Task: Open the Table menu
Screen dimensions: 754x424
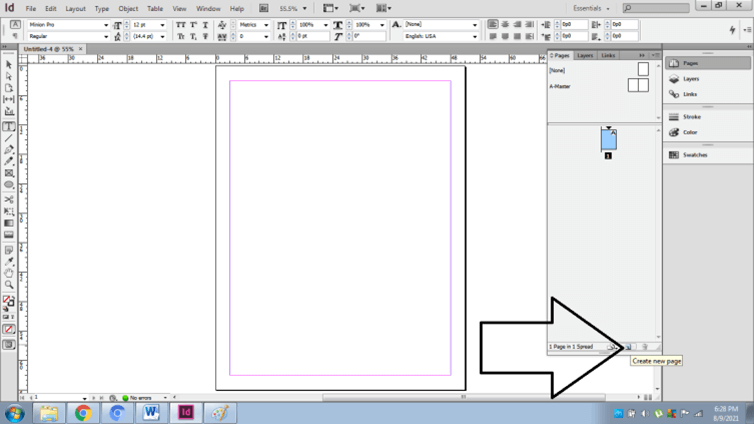Action: click(155, 9)
